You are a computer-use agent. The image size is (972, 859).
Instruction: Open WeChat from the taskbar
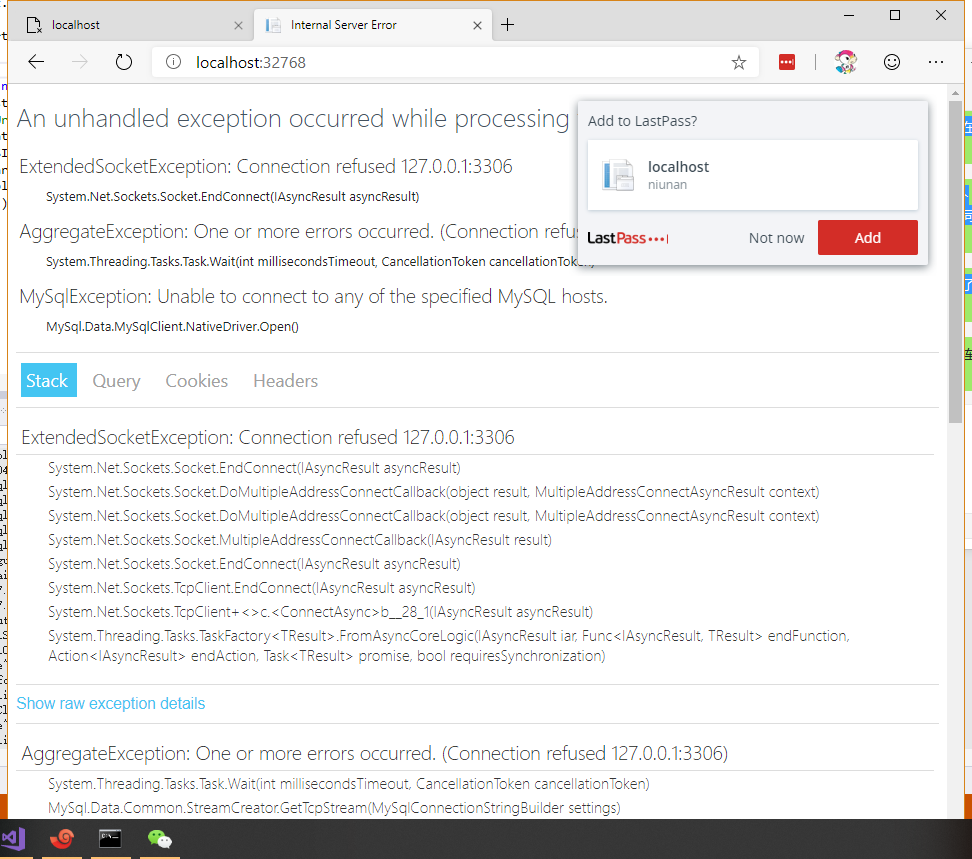[x=160, y=839]
